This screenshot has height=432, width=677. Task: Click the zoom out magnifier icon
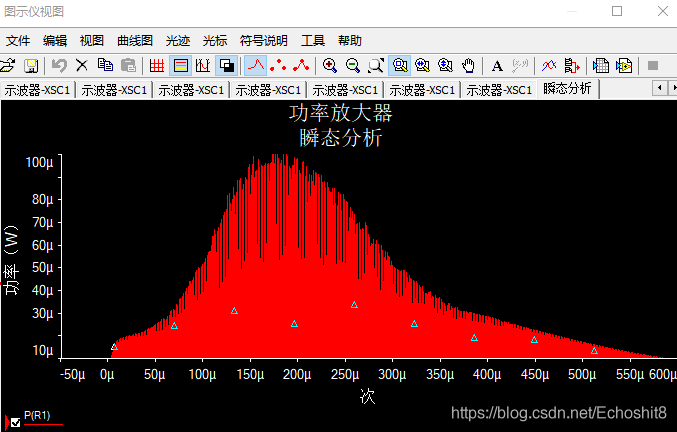pyautogui.click(x=353, y=66)
